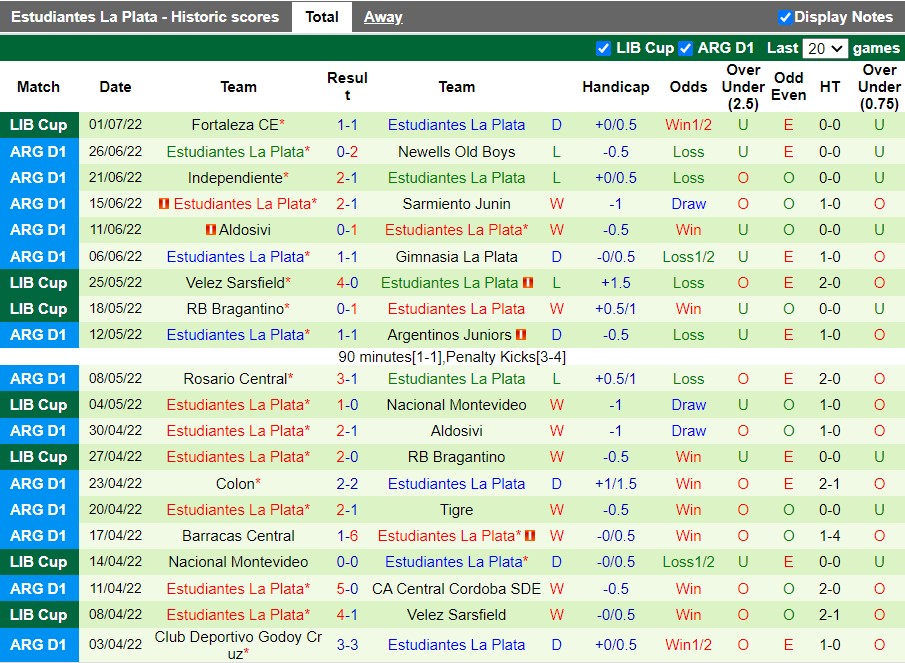The image size is (905, 663).
Task: Click the date 08/04/22
Action: pos(115,615)
